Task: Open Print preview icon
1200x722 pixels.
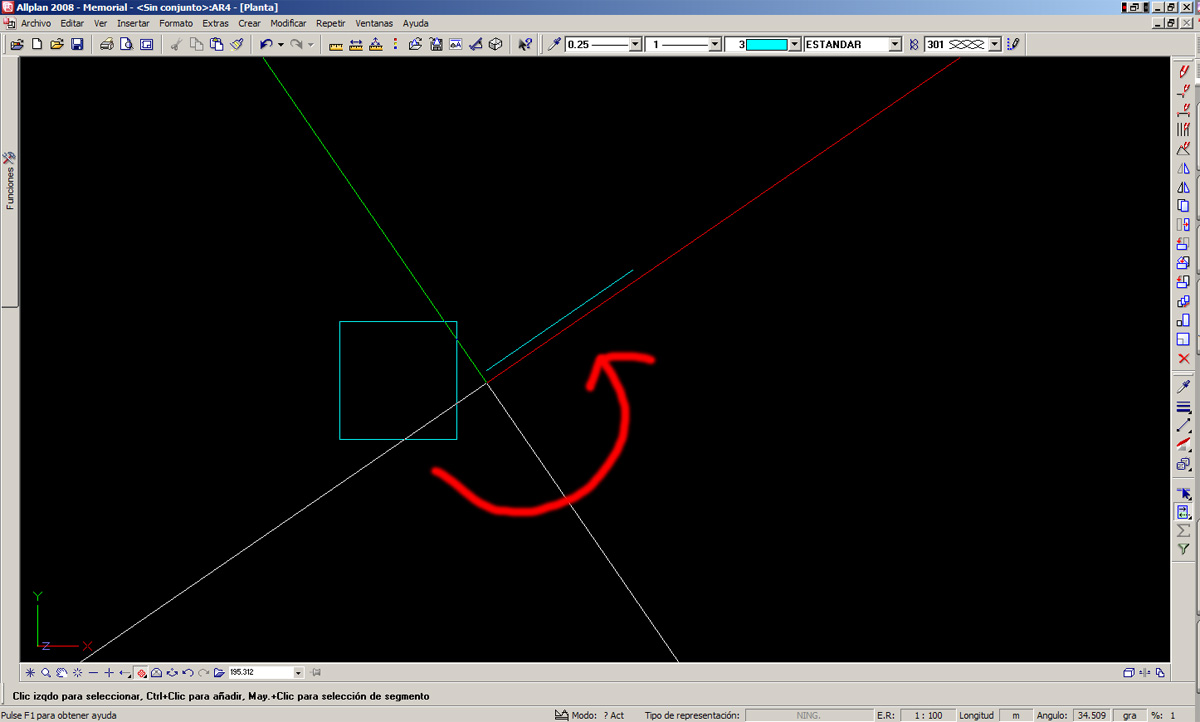Action: 126,45
